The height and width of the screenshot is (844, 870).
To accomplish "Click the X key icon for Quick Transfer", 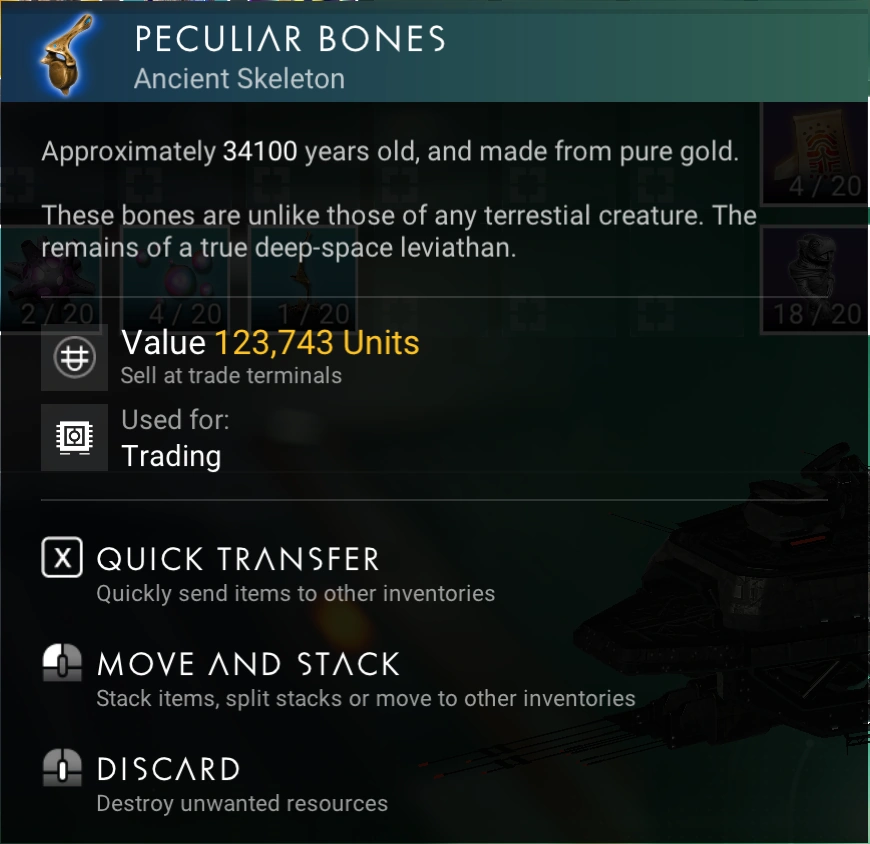I will pos(62,557).
